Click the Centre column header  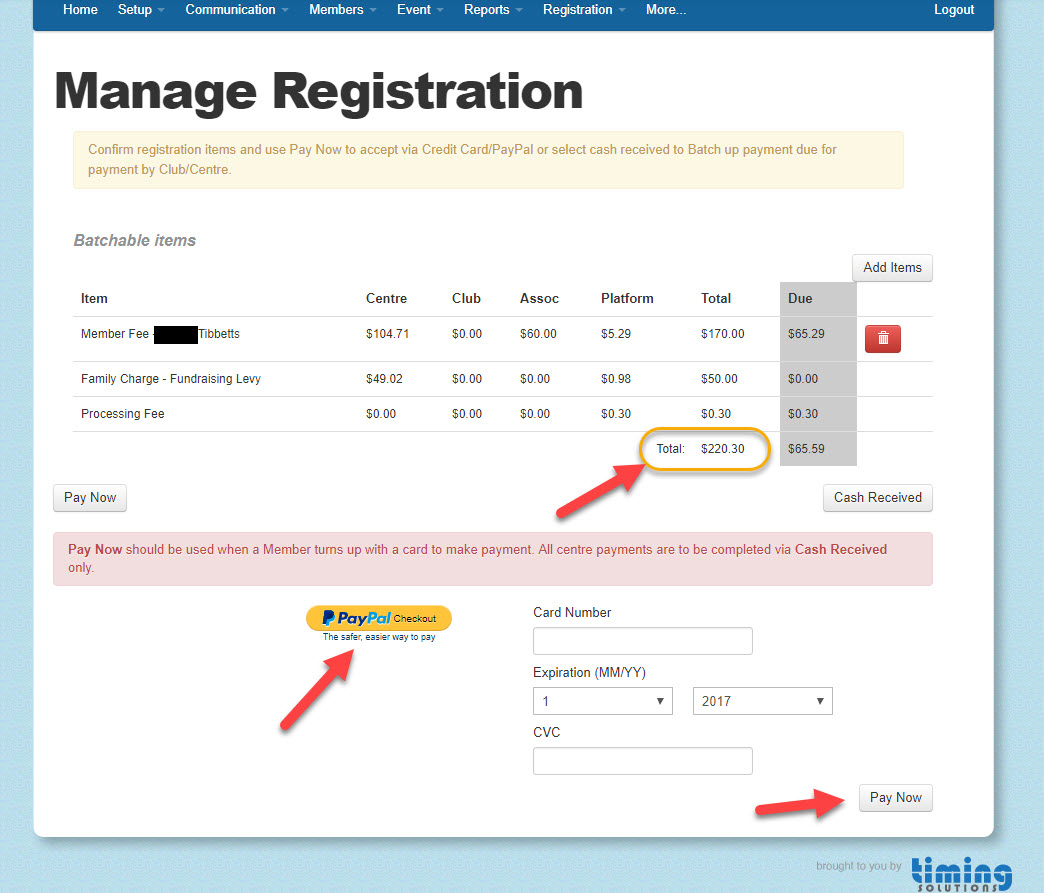click(x=386, y=298)
